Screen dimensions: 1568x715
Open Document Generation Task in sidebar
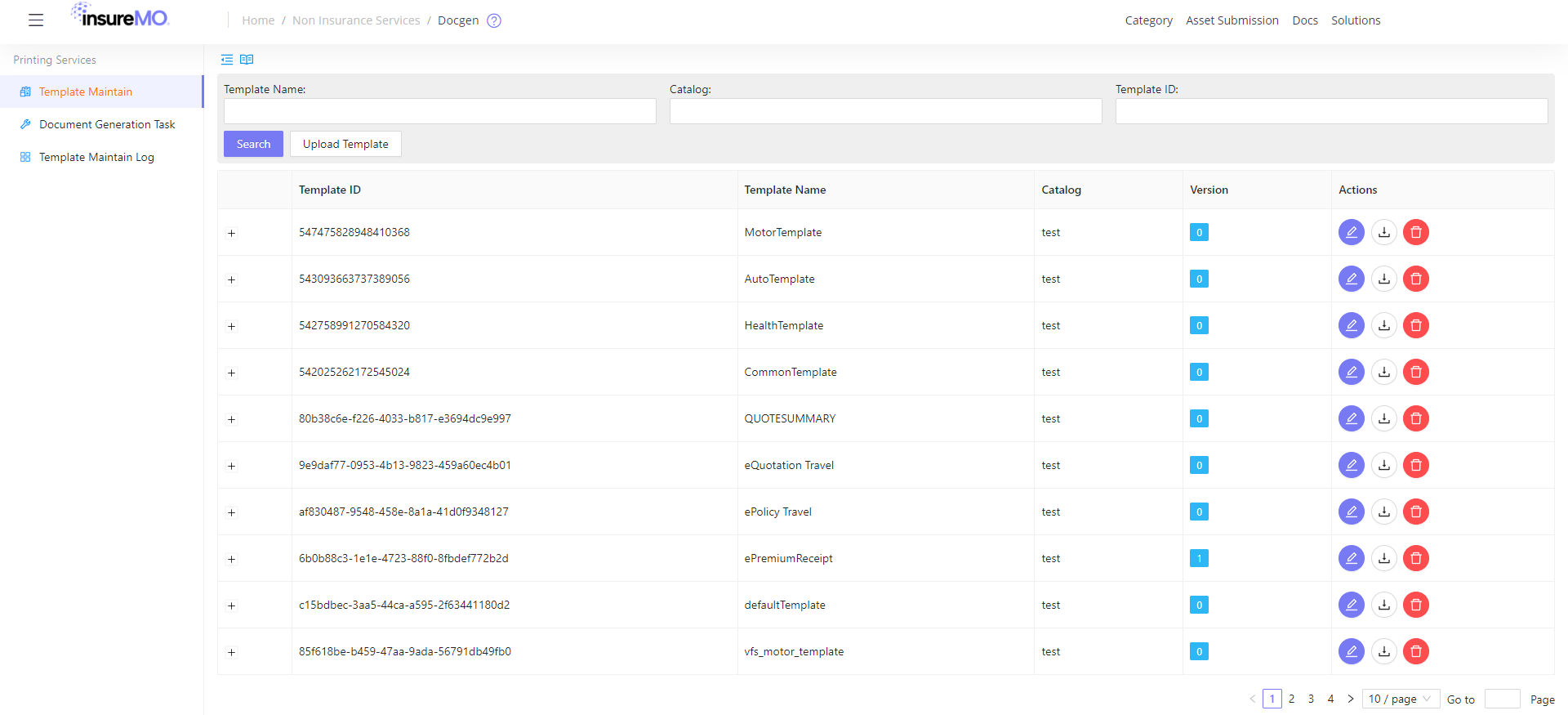(x=107, y=124)
